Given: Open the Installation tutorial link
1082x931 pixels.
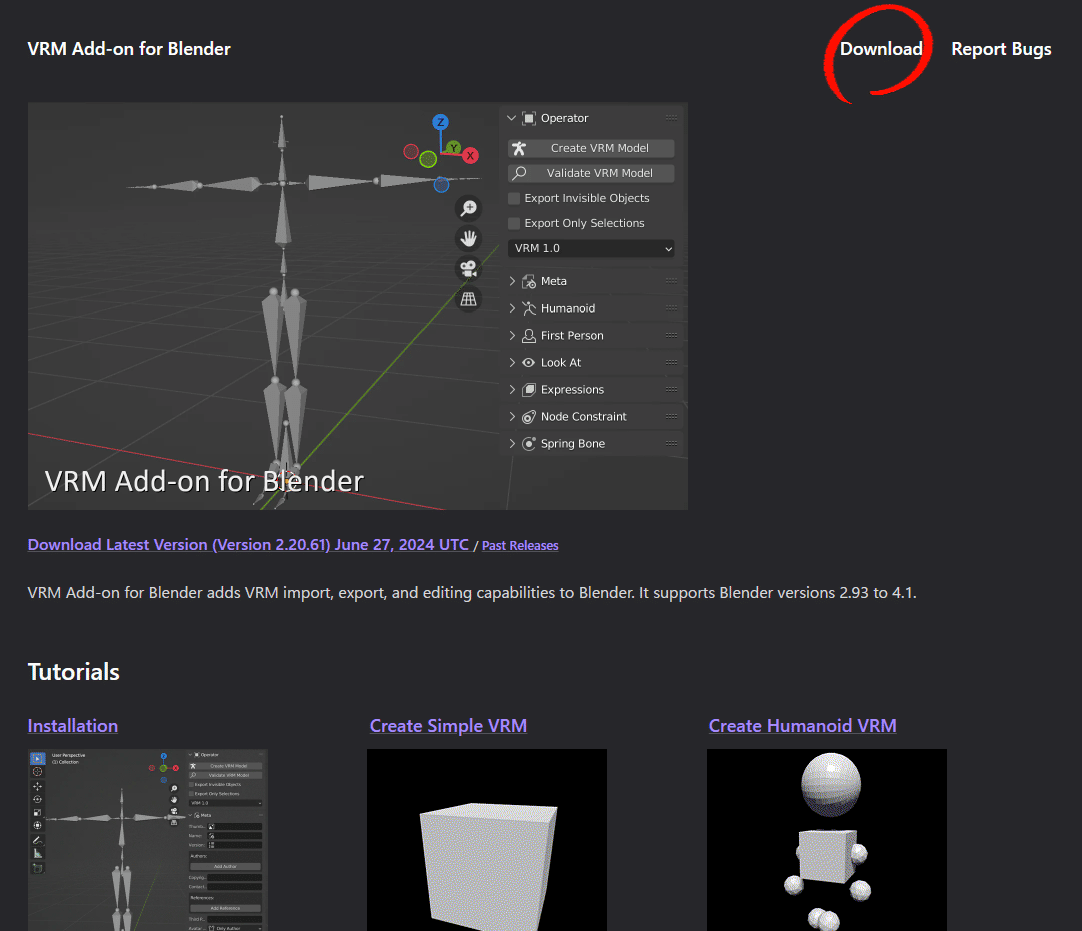Looking at the screenshot, I should coord(72,725).
